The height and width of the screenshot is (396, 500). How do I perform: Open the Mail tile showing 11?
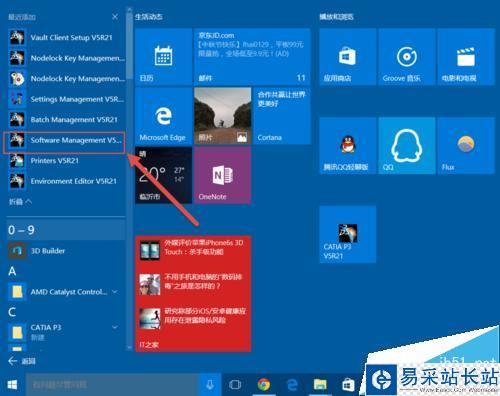252,57
